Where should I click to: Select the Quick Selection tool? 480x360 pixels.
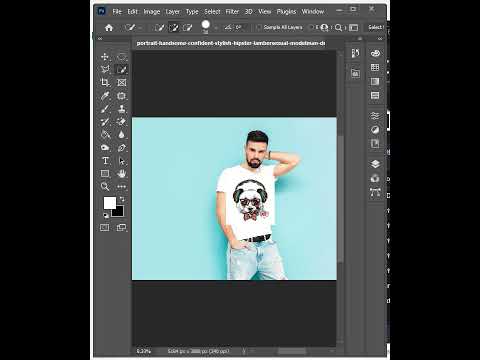coord(122,69)
